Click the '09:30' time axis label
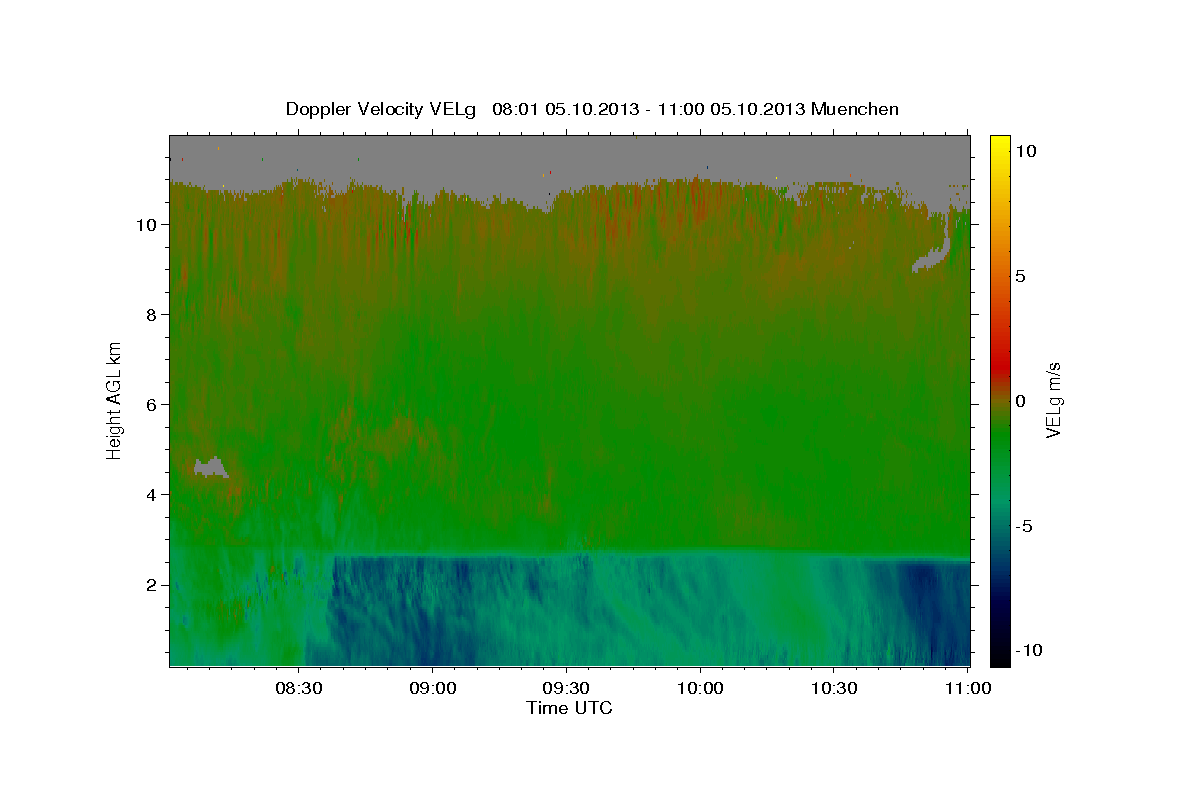The image size is (1200, 800). pos(566,688)
